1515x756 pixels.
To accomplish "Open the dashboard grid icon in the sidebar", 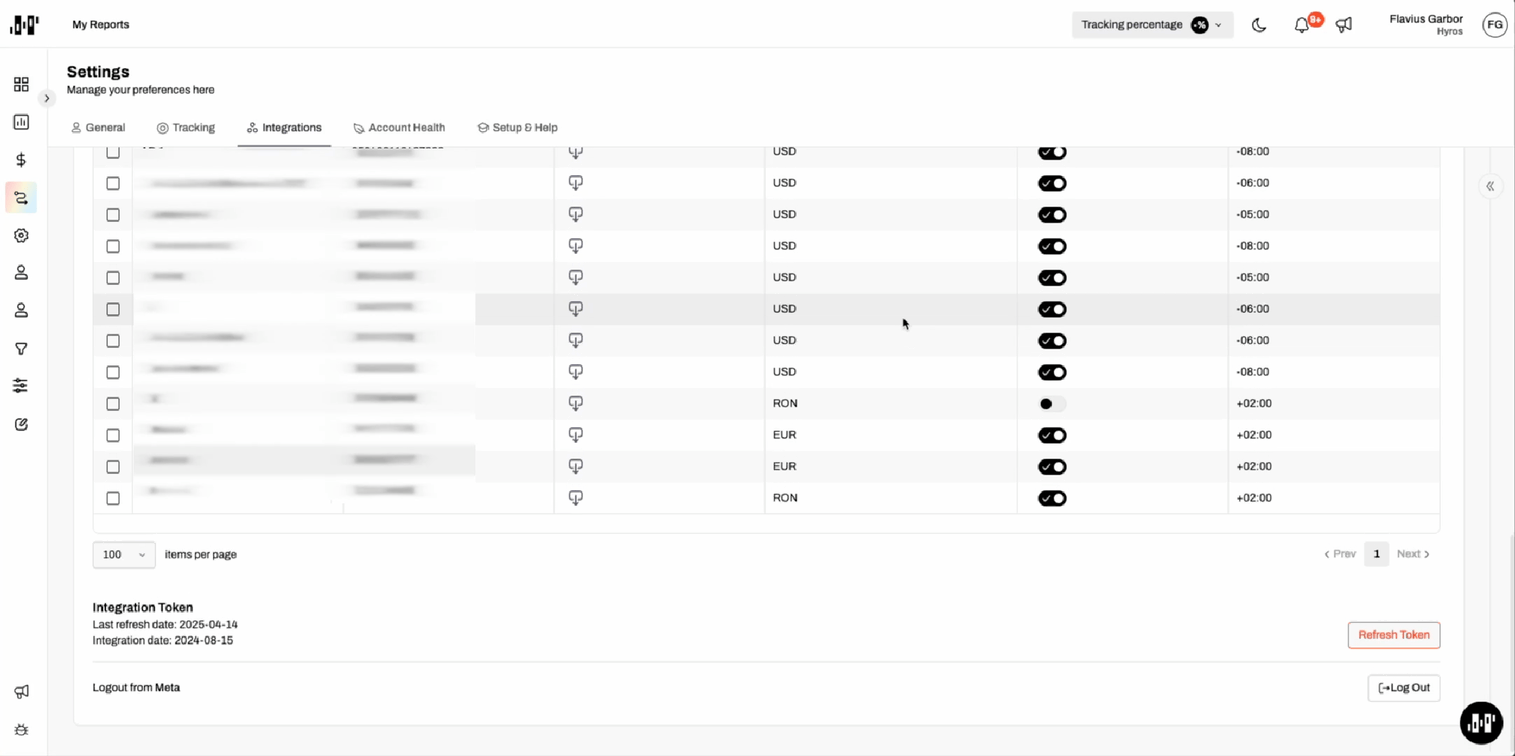I will 21,85.
